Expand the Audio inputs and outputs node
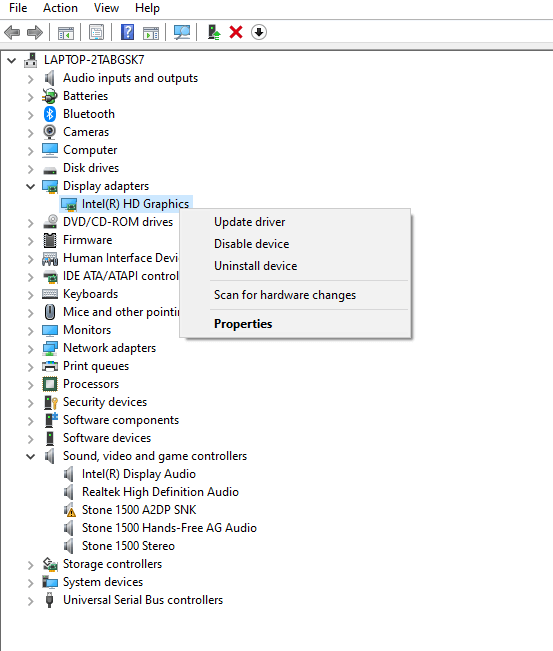The height and width of the screenshot is (651, 553). coord(30,78)
